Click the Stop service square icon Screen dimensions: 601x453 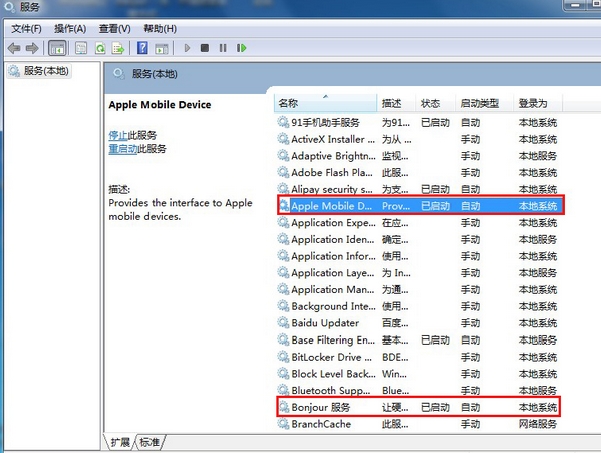205,47
